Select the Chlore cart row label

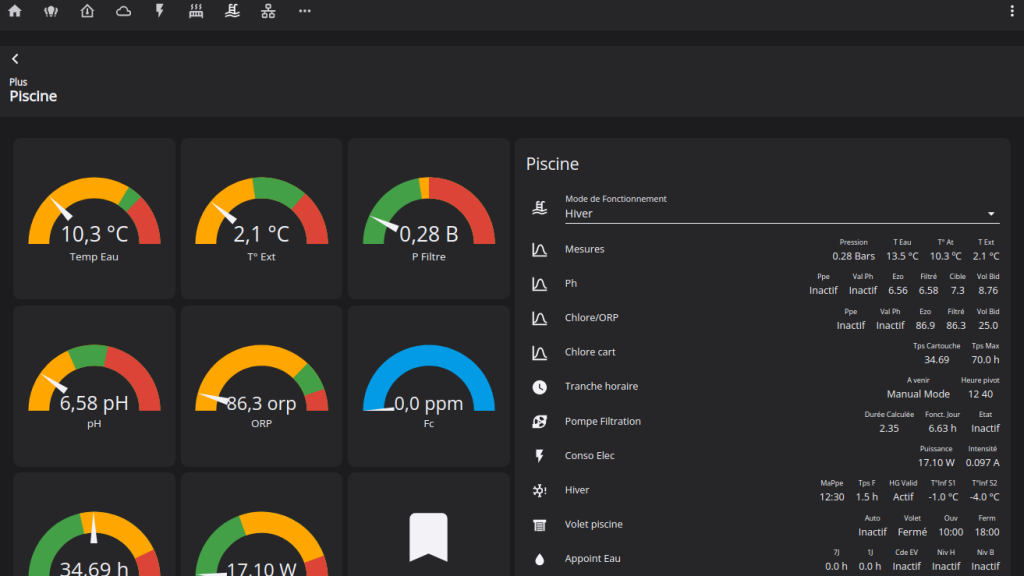590,352
